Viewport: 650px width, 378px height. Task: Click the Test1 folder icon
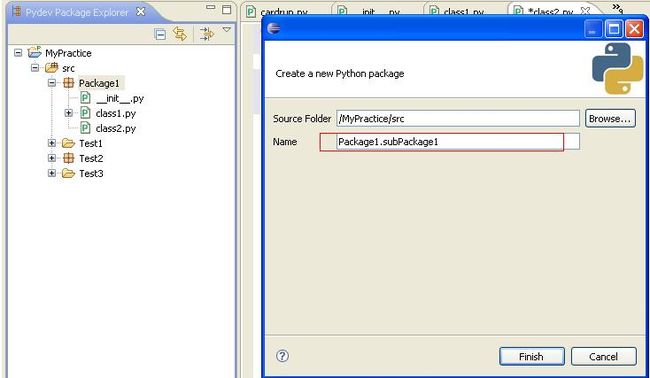point(68,143)
